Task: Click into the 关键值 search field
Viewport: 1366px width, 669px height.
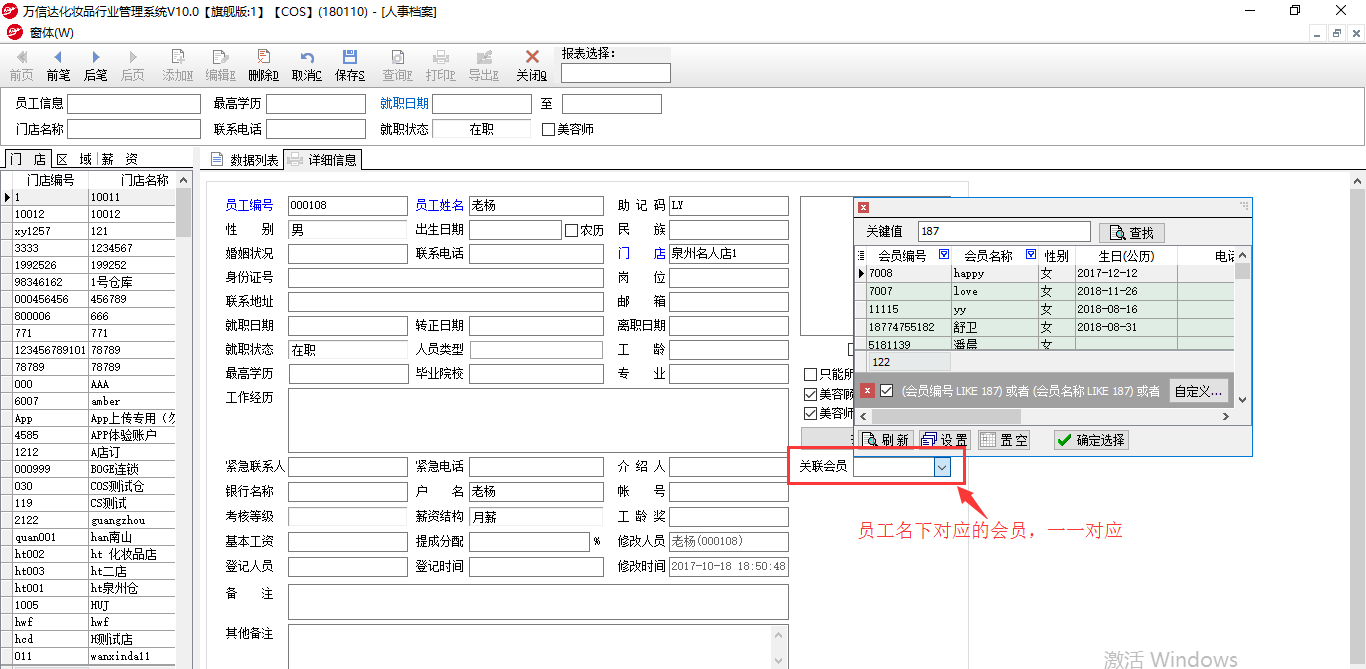Action: tap(1004, 232)
